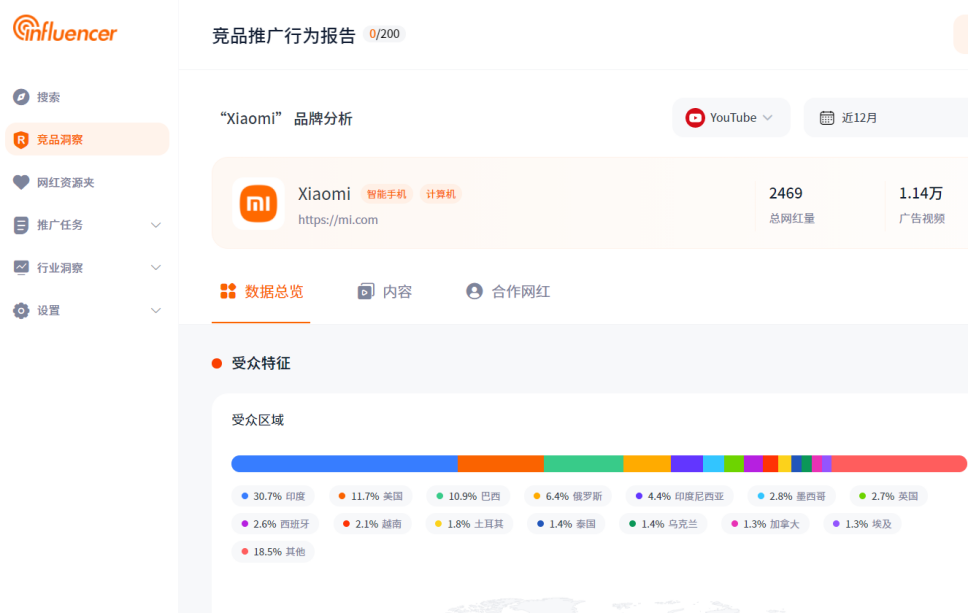Toggle the 2.8% 墨西哥 legend item
Image resolution: width=968 pixels, height=613 pixels.
click(791, 496)
